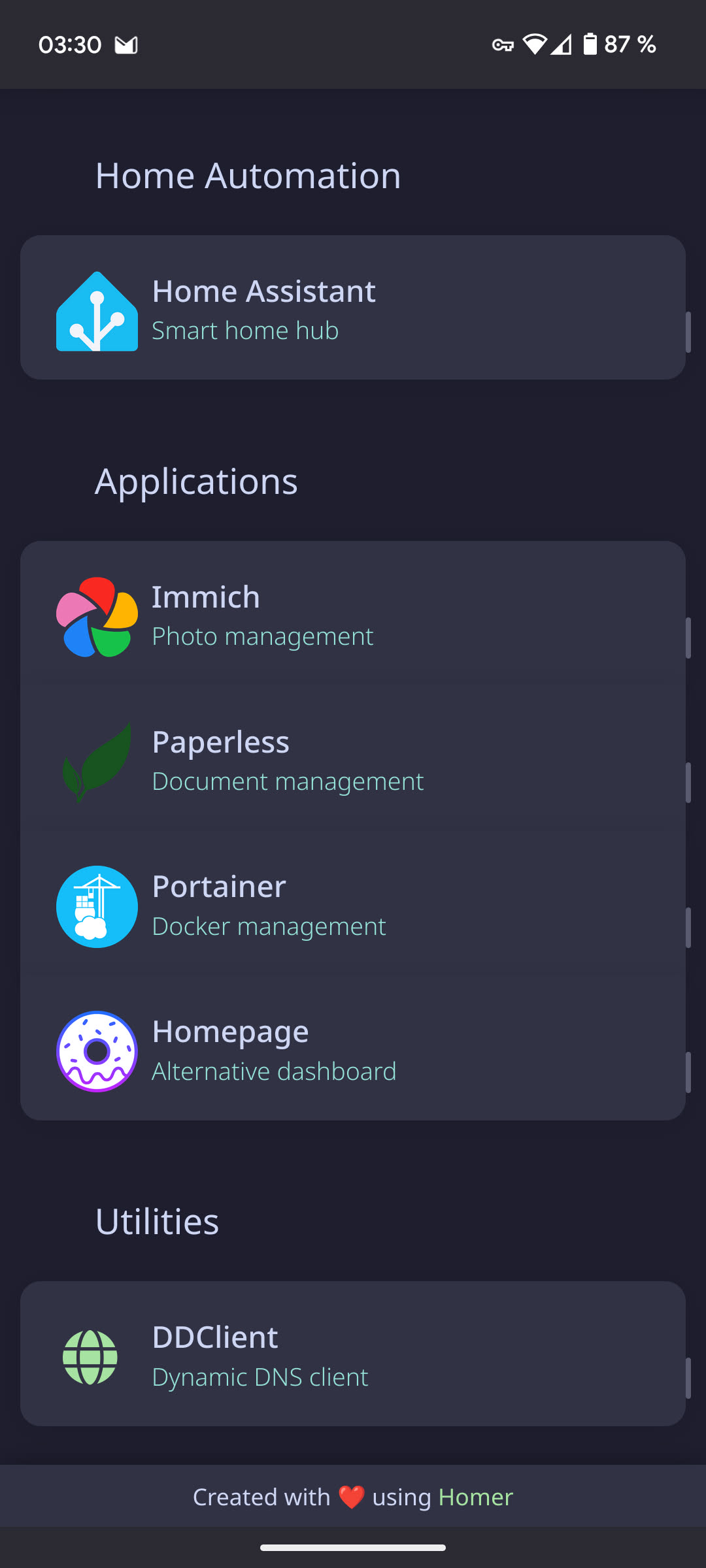Screen dimensions: 706x1568
Task: Tap the battery indicator icon
Action: [590, 44]
